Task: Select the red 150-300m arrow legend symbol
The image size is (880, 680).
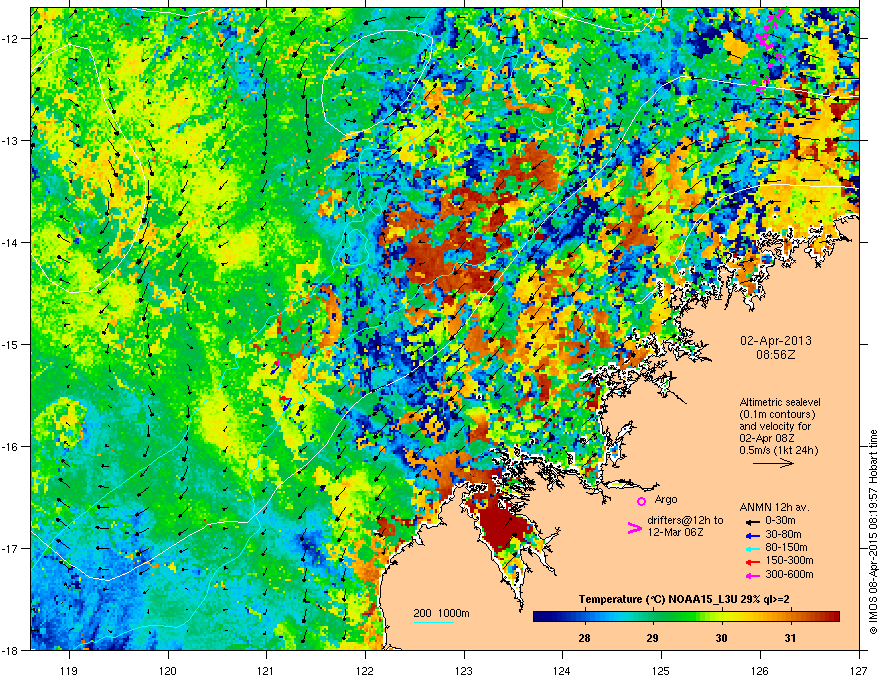Action: click(x=752, y=560)
